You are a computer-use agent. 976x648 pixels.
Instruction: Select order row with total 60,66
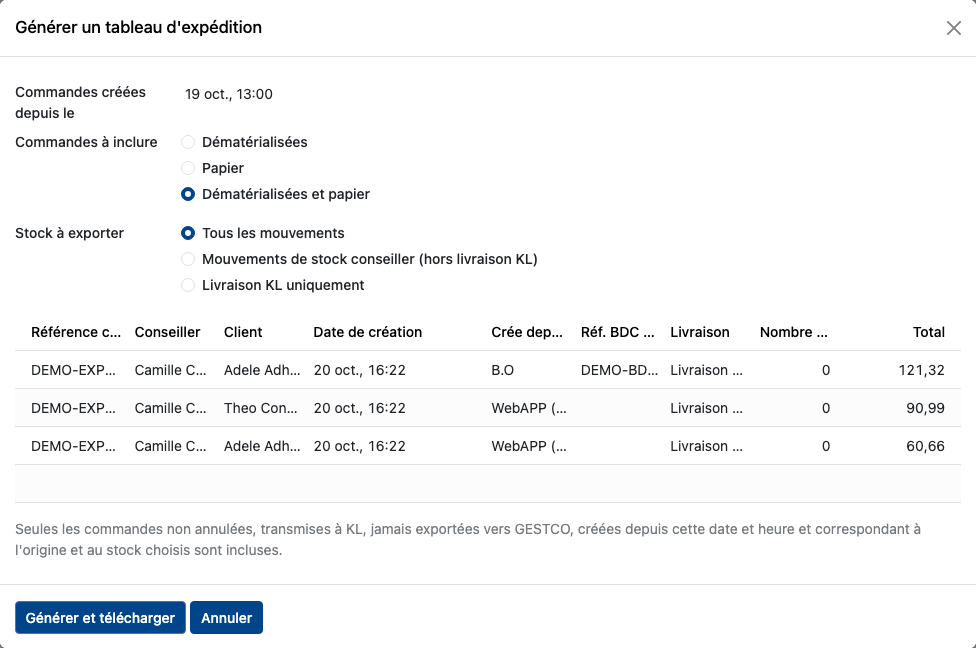488,446
